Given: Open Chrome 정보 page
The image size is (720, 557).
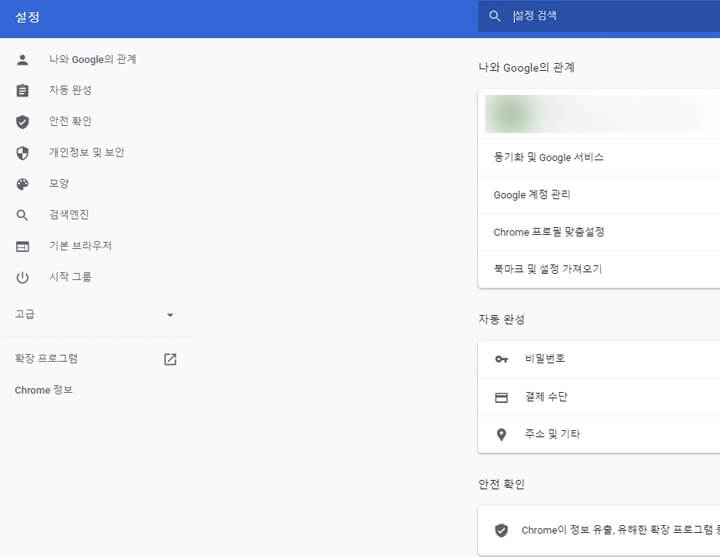Looking at the screenshot, I should click(x=44, y=390).
